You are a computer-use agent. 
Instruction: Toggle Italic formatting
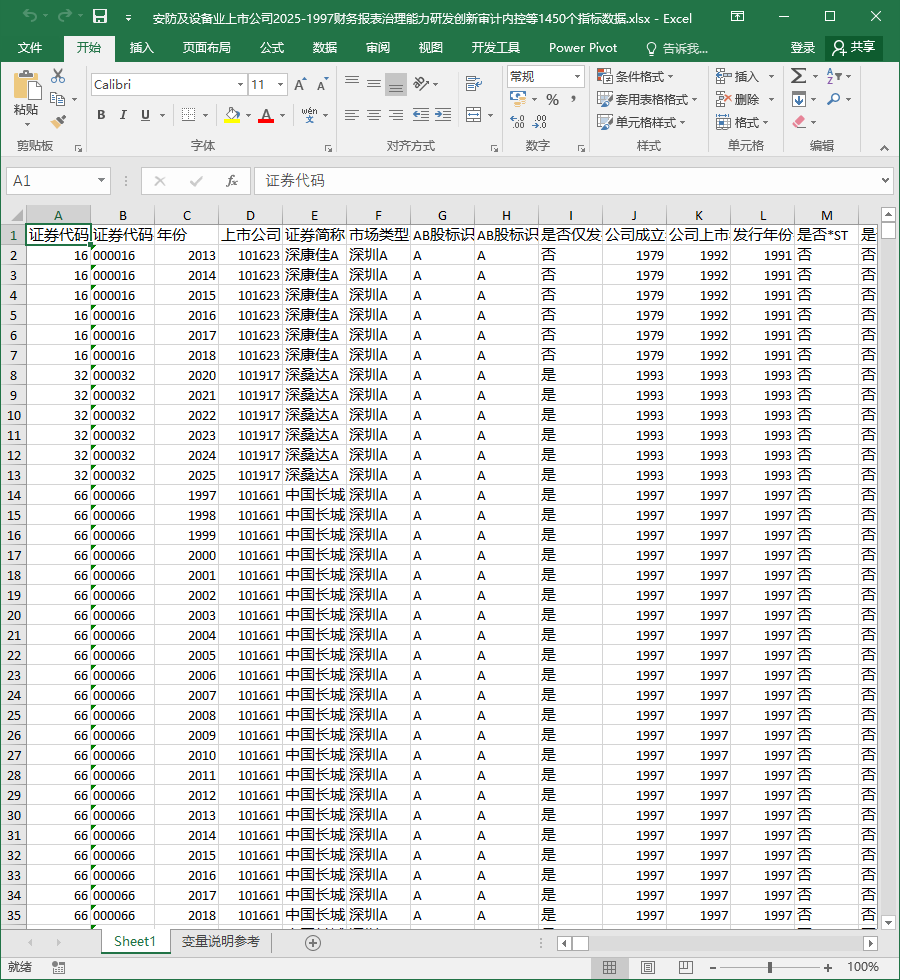123,115
